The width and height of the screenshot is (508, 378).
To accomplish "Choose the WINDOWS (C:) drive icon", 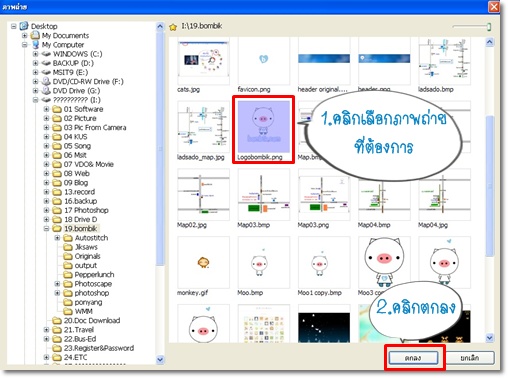I will [x=46, y=54].
